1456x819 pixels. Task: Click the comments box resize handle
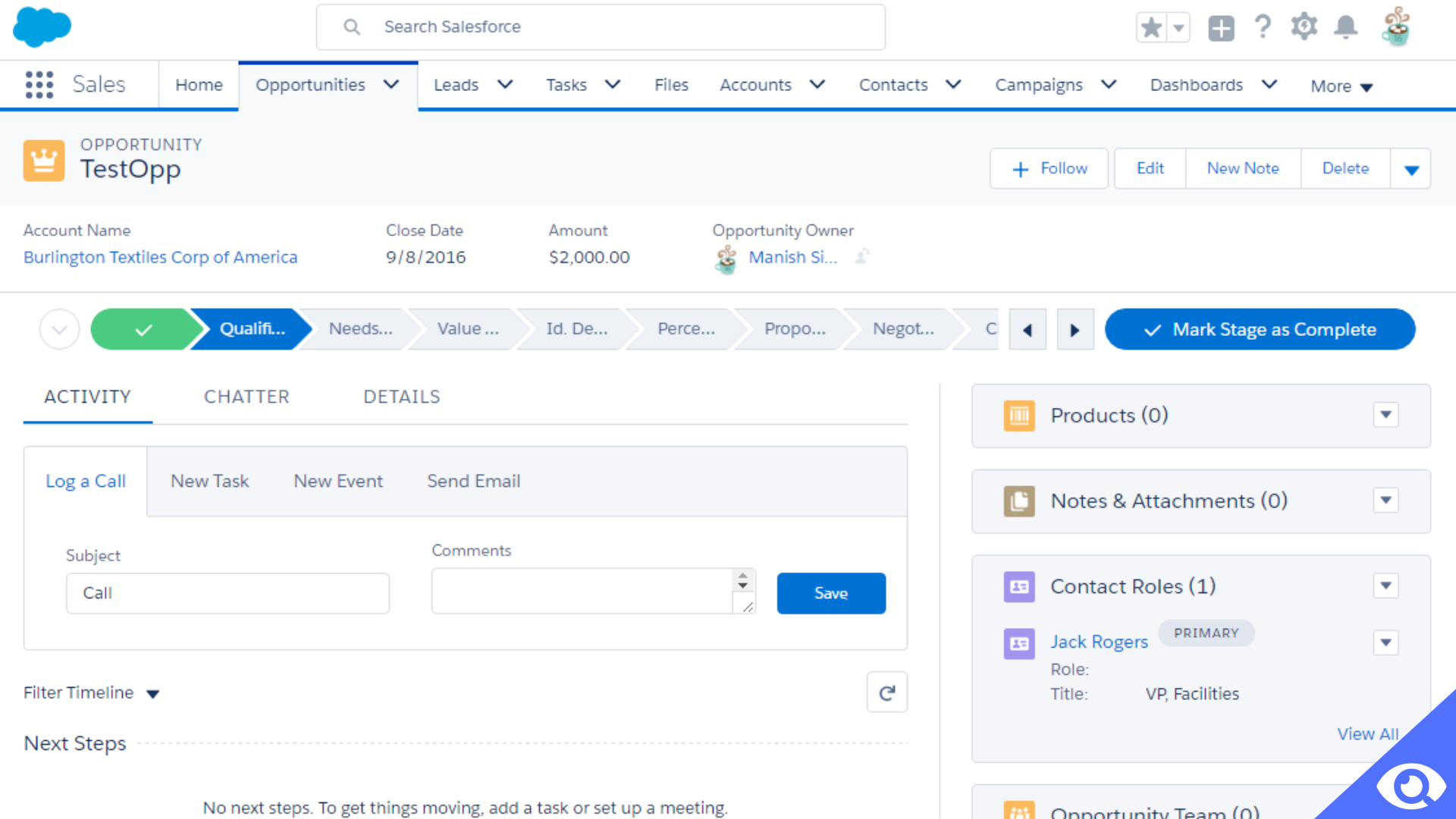(748, 606)
